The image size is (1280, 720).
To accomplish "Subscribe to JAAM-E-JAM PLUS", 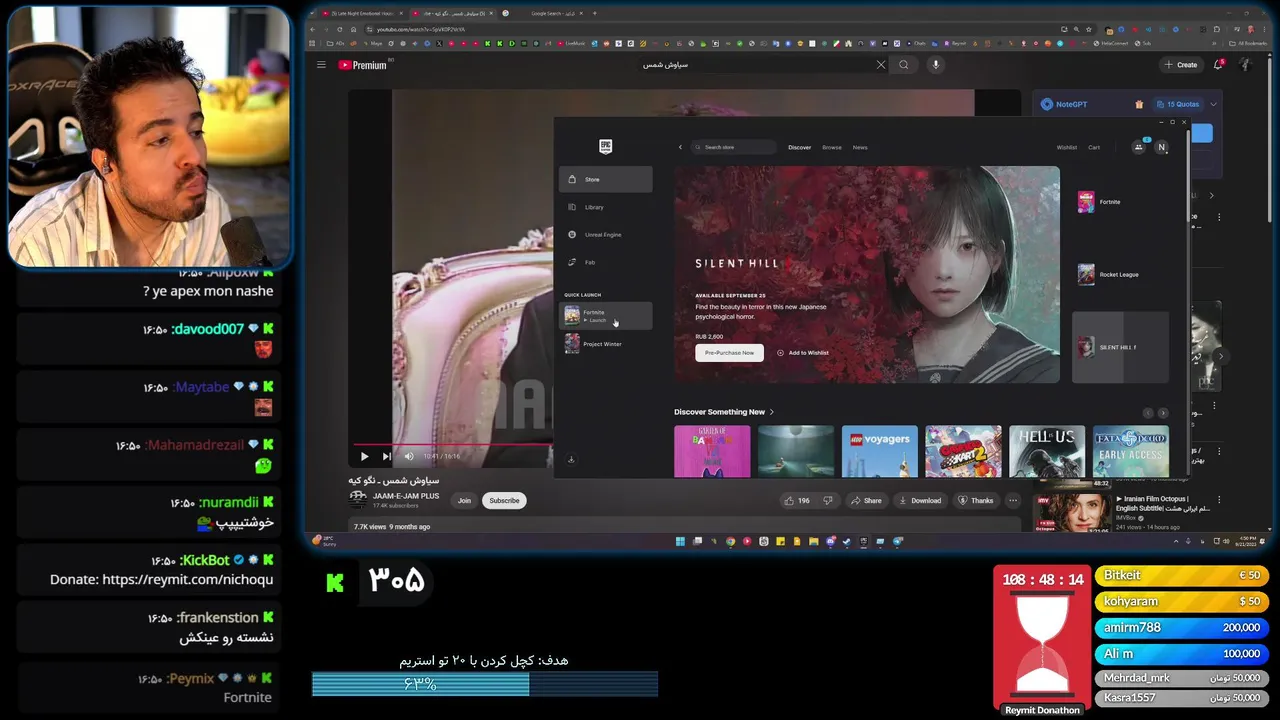I will click(x=504, y=500).
